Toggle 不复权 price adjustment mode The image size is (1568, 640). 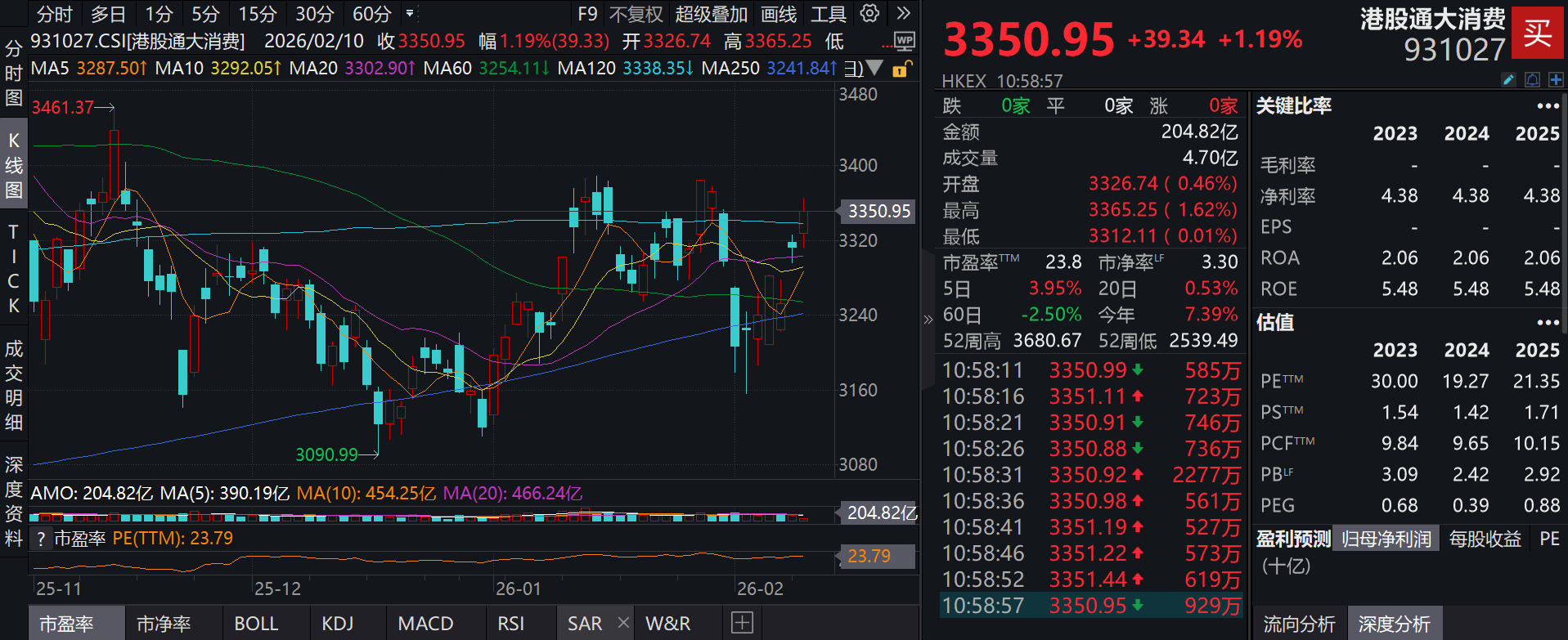[x=636, y=14]
